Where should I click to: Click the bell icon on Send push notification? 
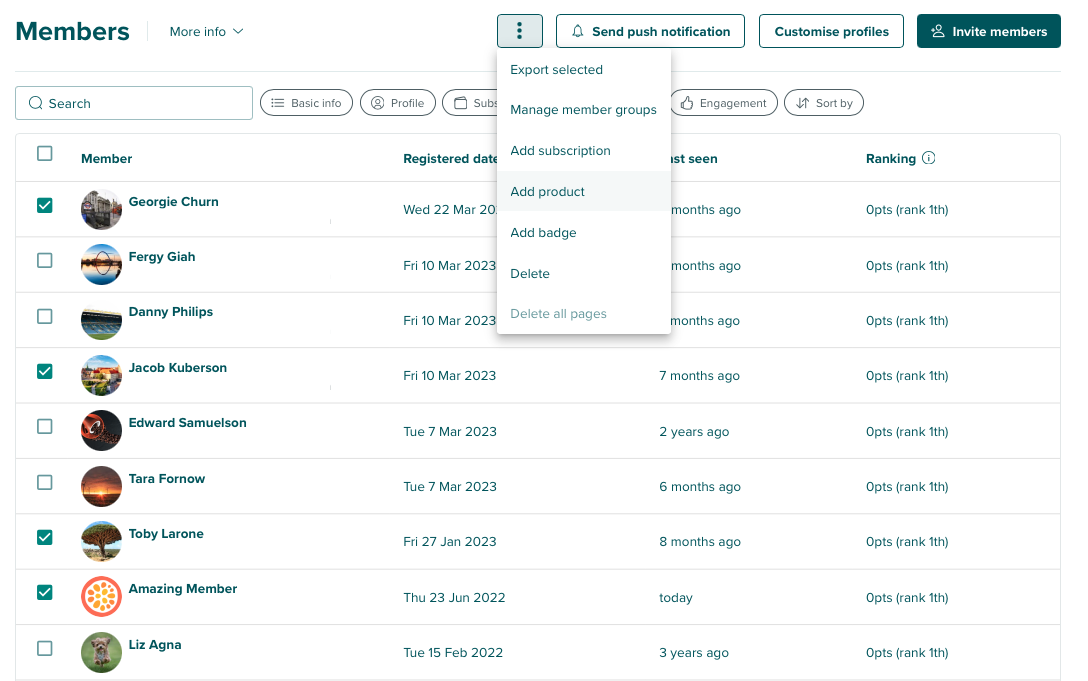coord(578,31)
